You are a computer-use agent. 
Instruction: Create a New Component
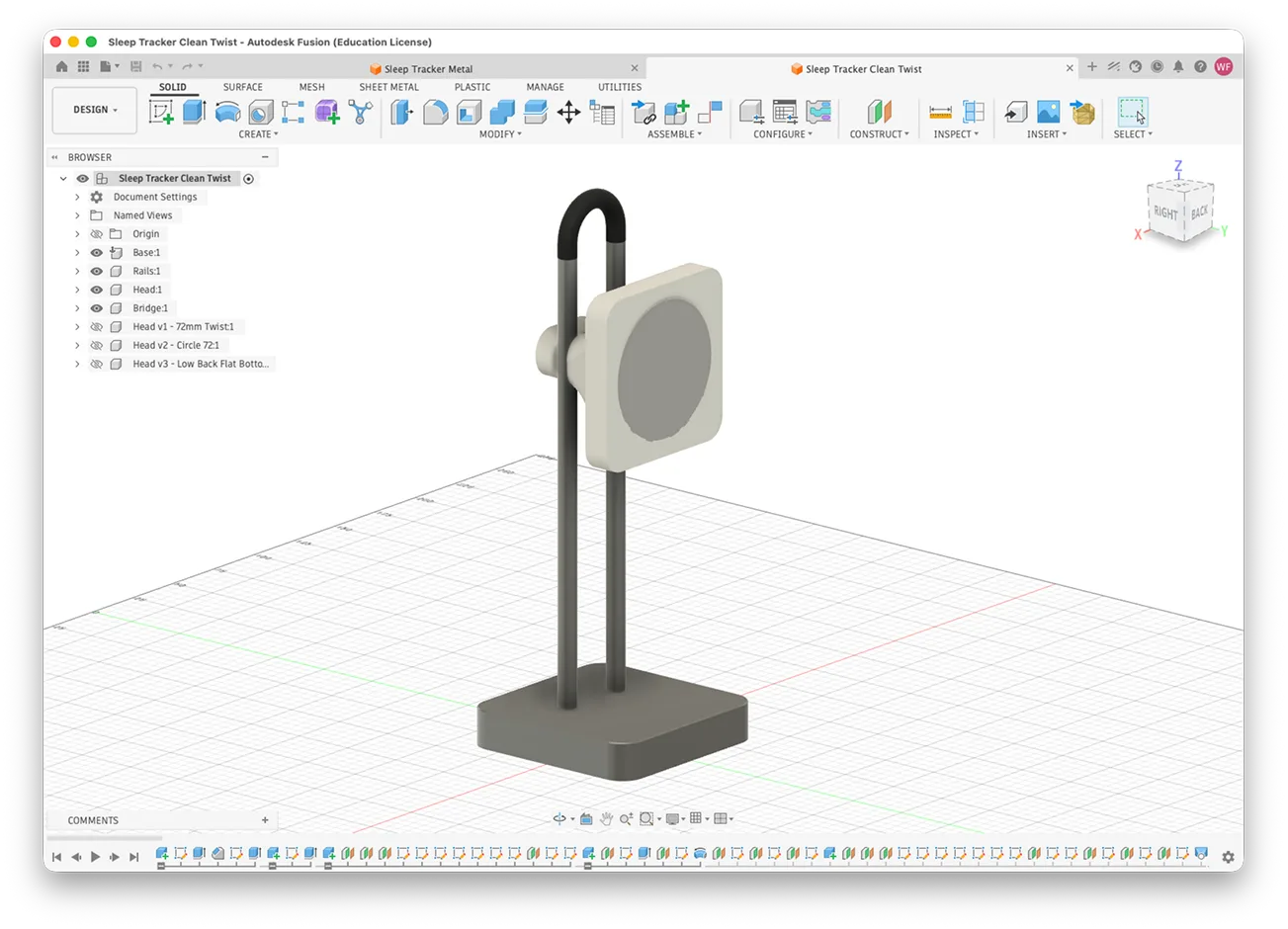point(676,112)
